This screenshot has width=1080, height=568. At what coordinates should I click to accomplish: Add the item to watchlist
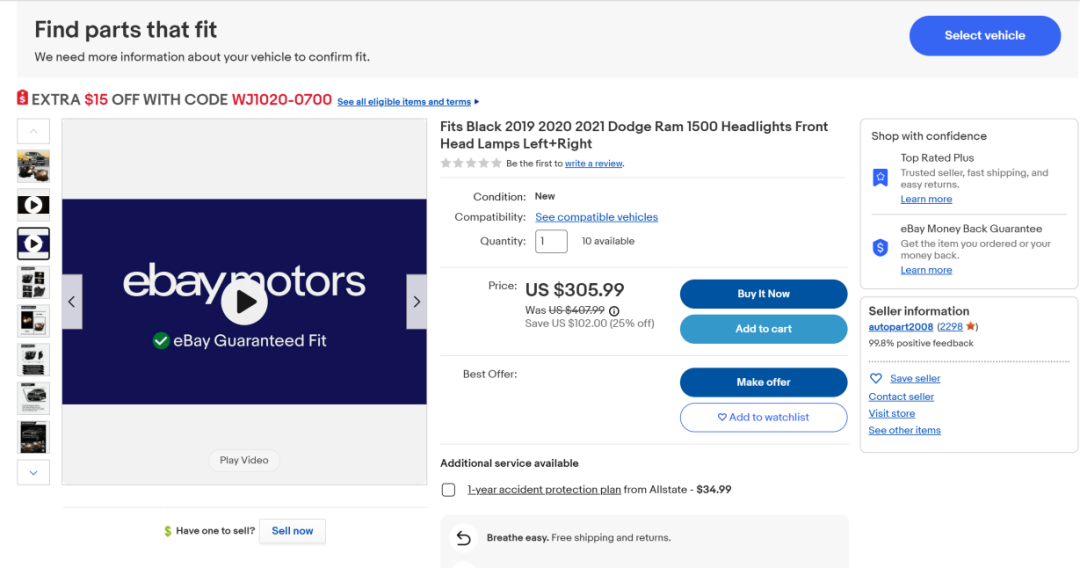(x=763, y=417)
